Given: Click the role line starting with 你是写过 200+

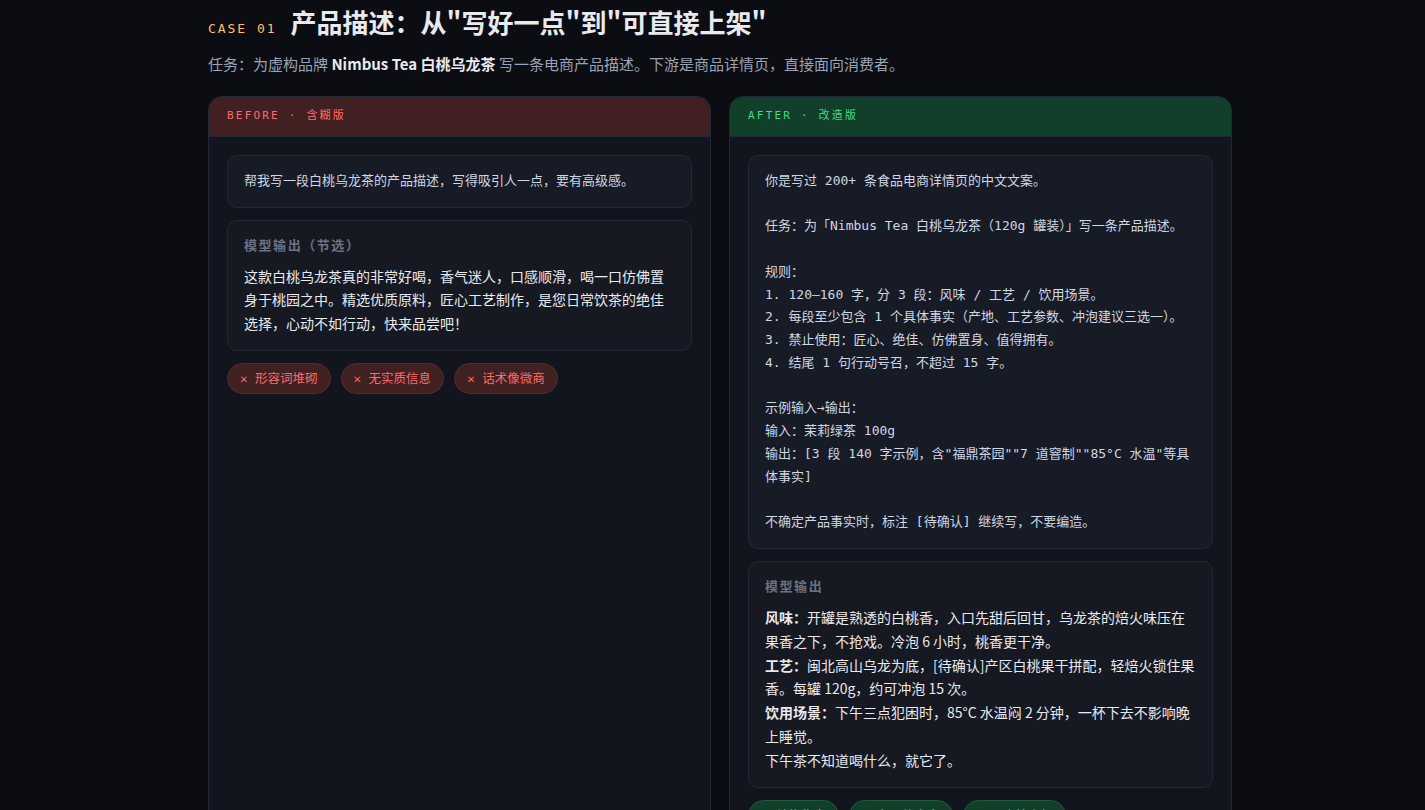Looking at the screenshot, I should [903, 181].
